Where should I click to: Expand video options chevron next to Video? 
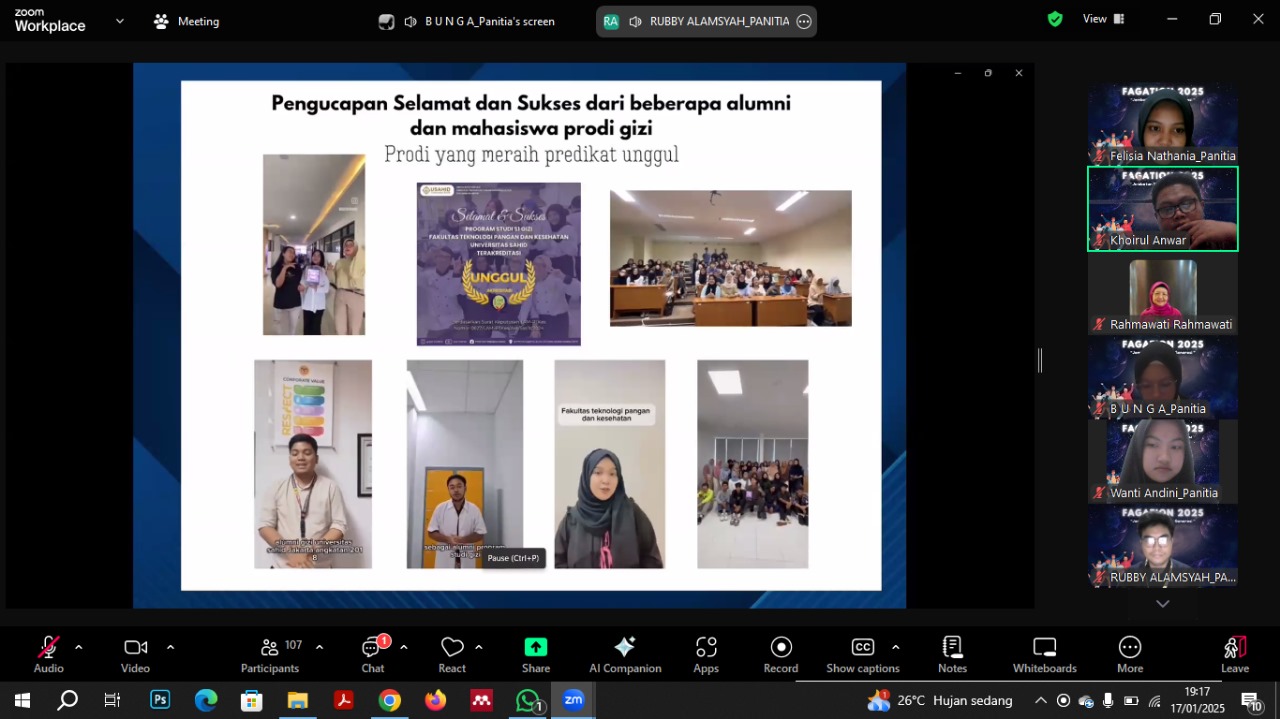(170, 647)
